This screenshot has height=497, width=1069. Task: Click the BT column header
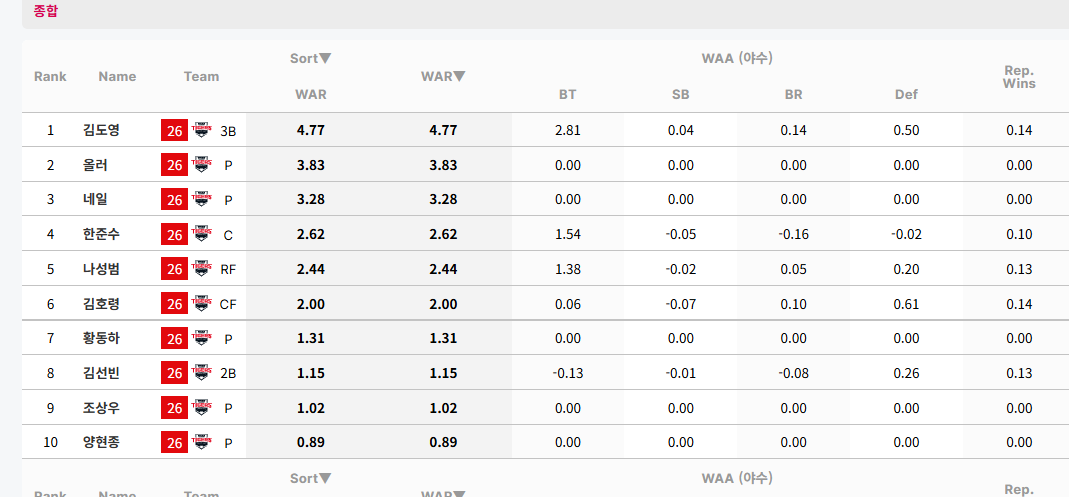(567, 95)
